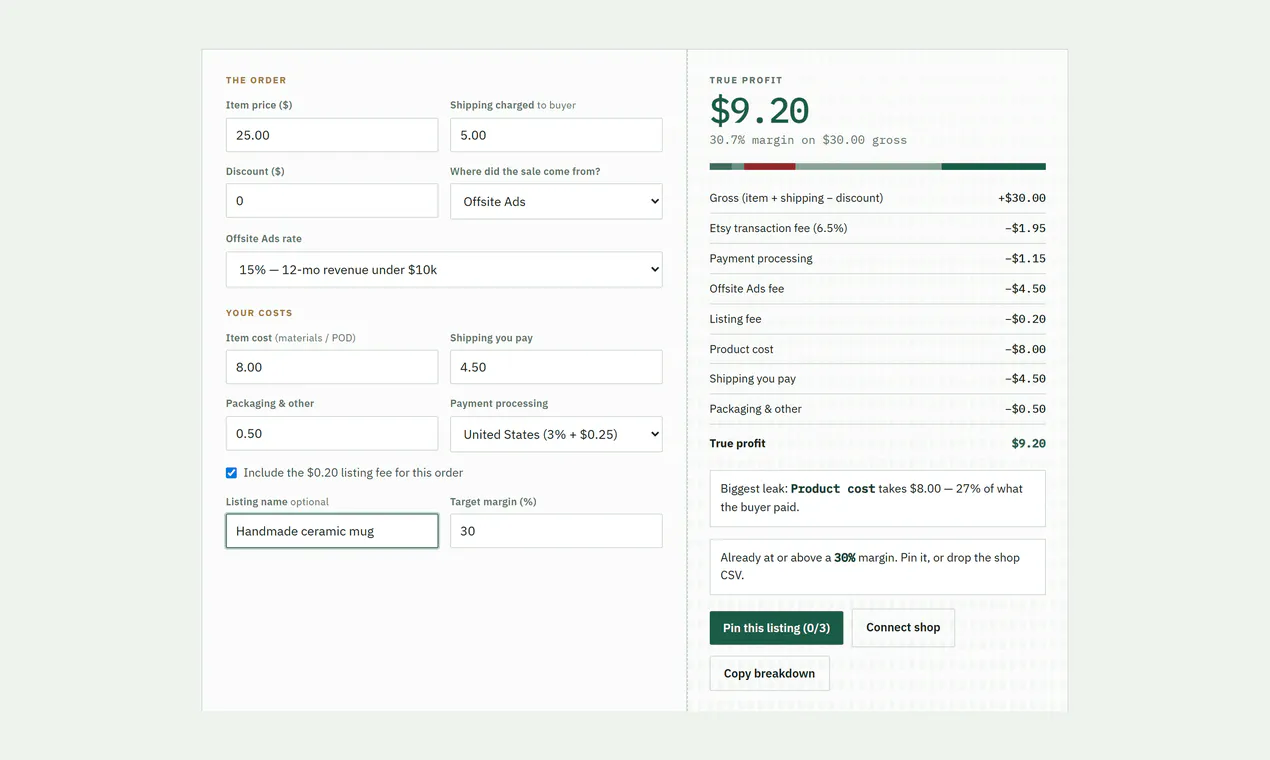Select the Discount input field
This screenshot has height=760, width=1270.
click(x=332, y=201)
